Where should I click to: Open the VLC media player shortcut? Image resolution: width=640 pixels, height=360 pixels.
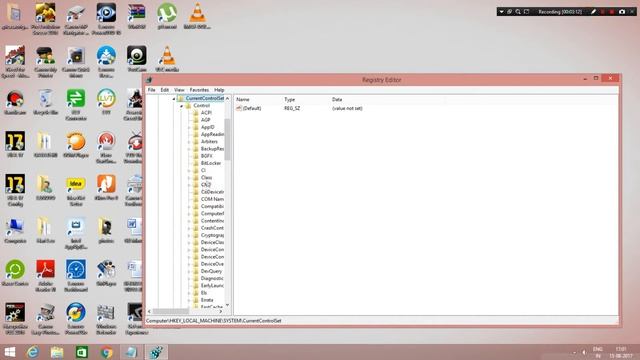point(167,59)
